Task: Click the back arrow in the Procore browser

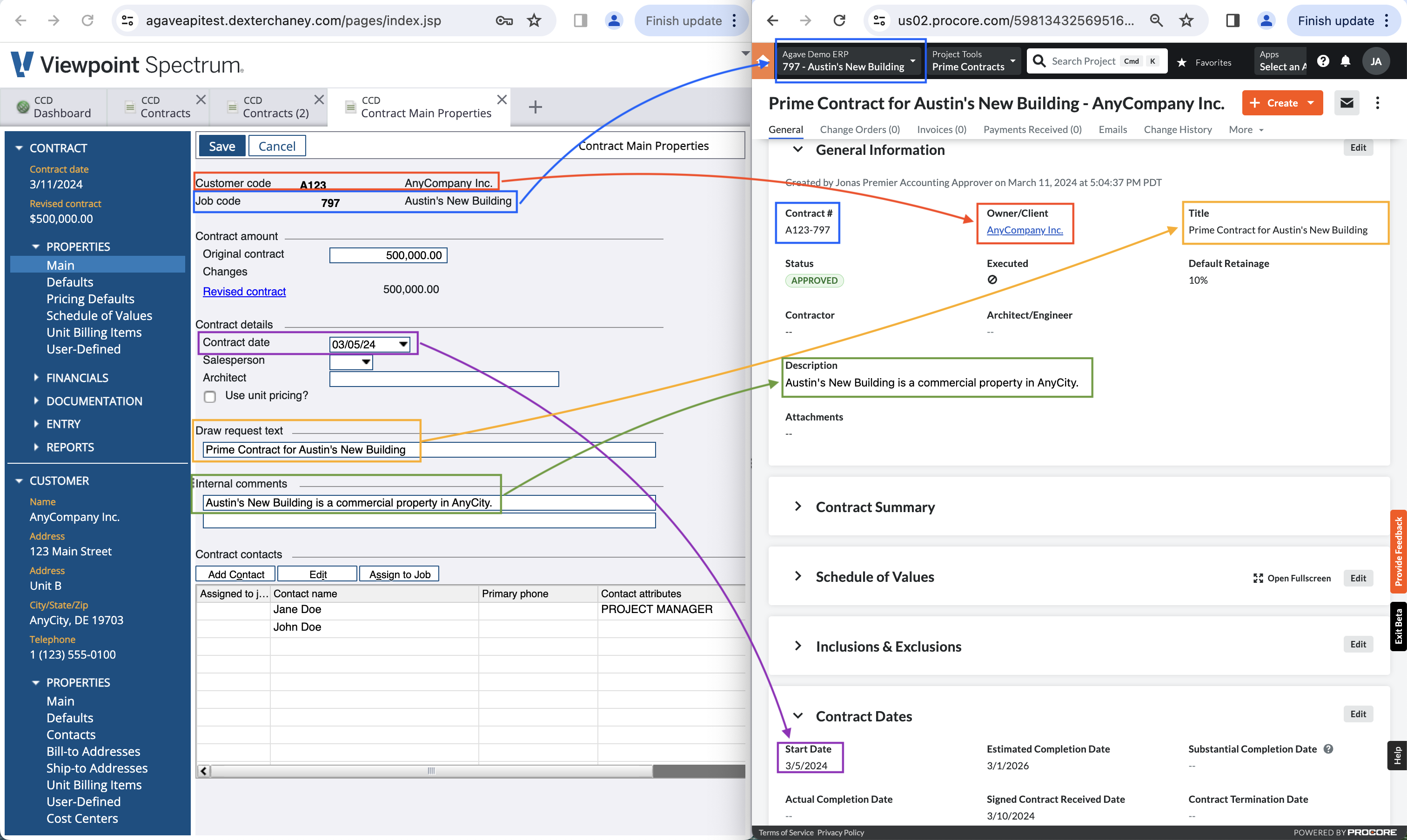Action: 772,21
